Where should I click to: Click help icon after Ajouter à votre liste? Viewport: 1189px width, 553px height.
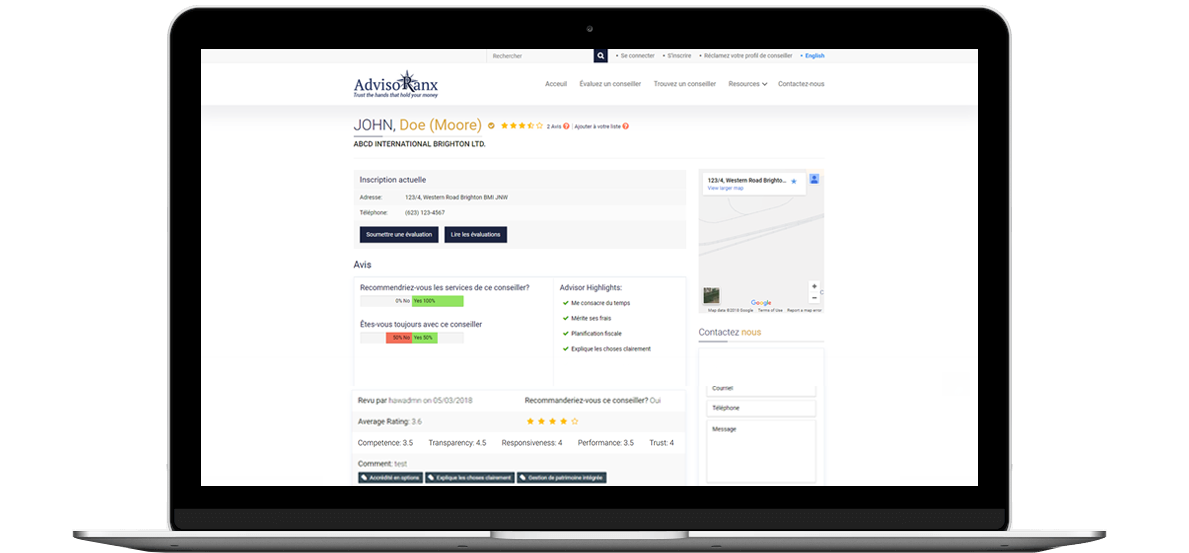click(626, 127)
